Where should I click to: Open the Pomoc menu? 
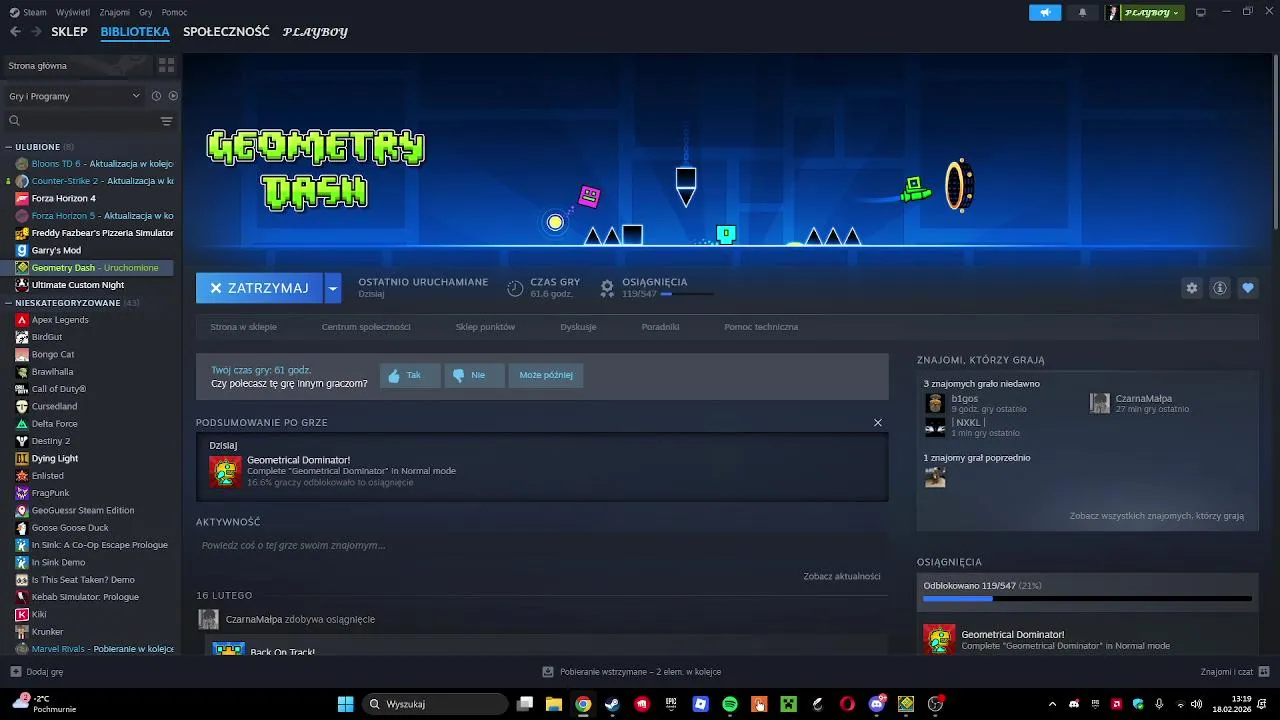pos(174,12)
